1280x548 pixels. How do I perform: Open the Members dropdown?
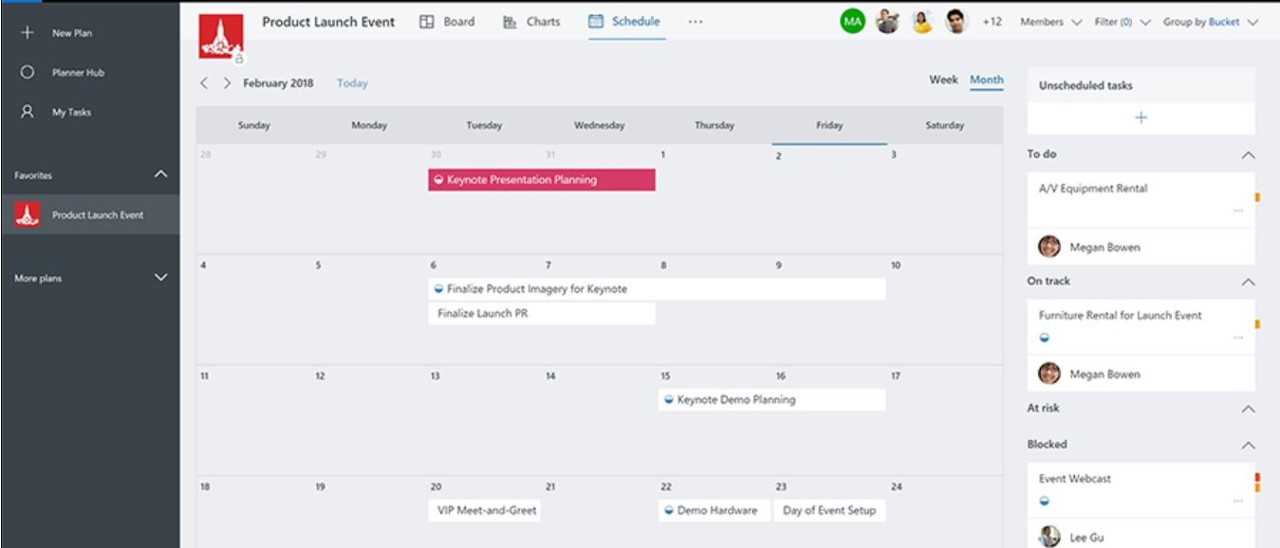pos(1051,22)
